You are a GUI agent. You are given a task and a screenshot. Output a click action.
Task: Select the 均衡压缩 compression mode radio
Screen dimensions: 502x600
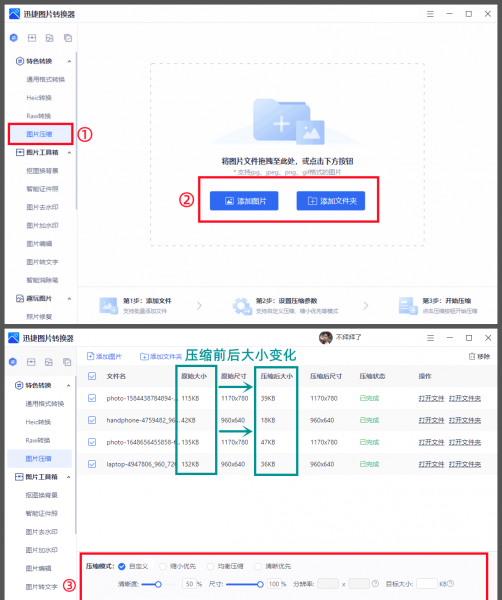[210, 566]
